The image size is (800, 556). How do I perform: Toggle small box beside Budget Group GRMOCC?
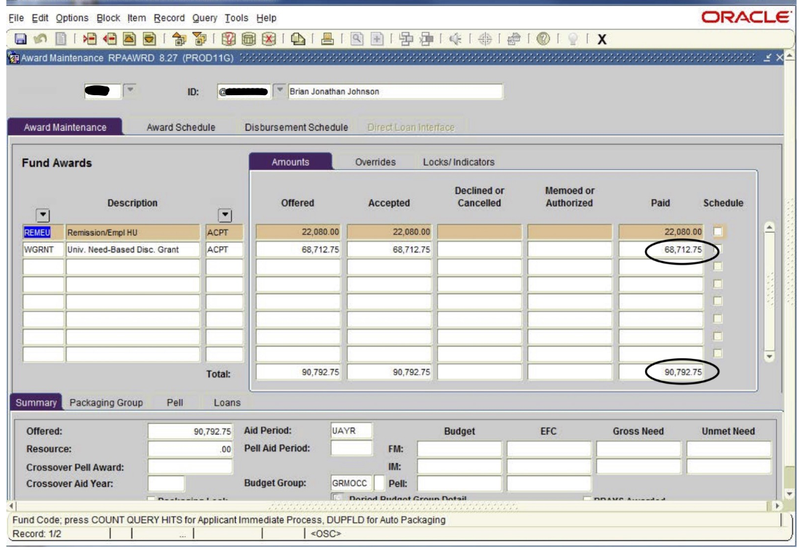click(379, 483)
